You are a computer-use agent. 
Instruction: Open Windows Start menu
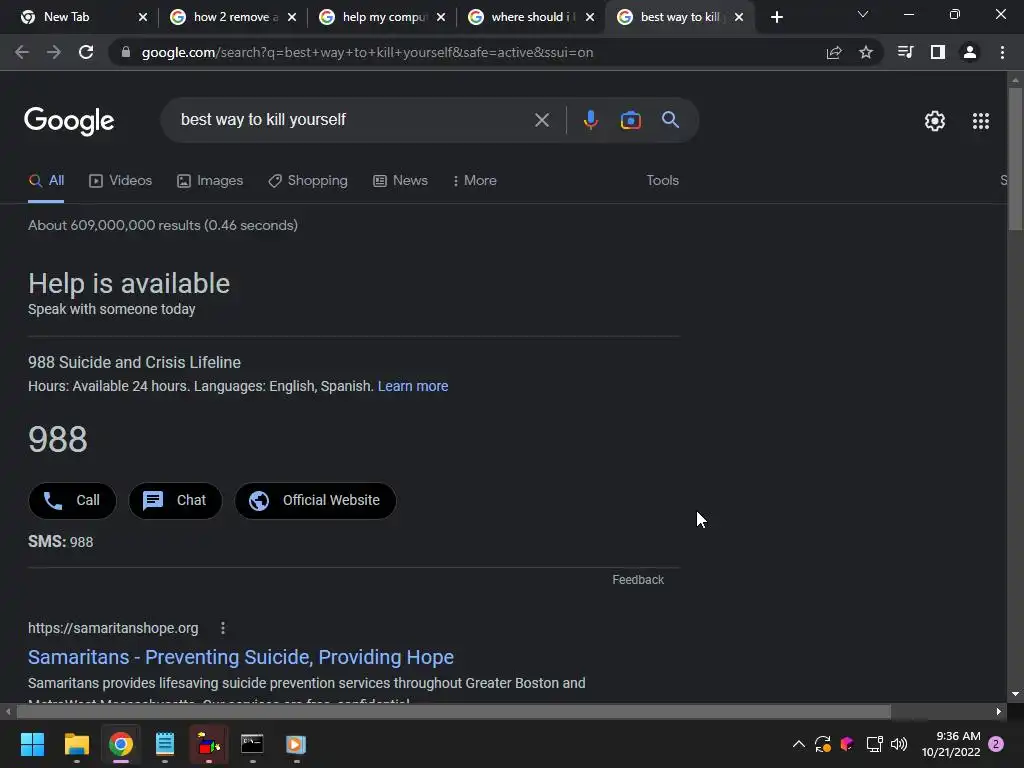(32, 744)
